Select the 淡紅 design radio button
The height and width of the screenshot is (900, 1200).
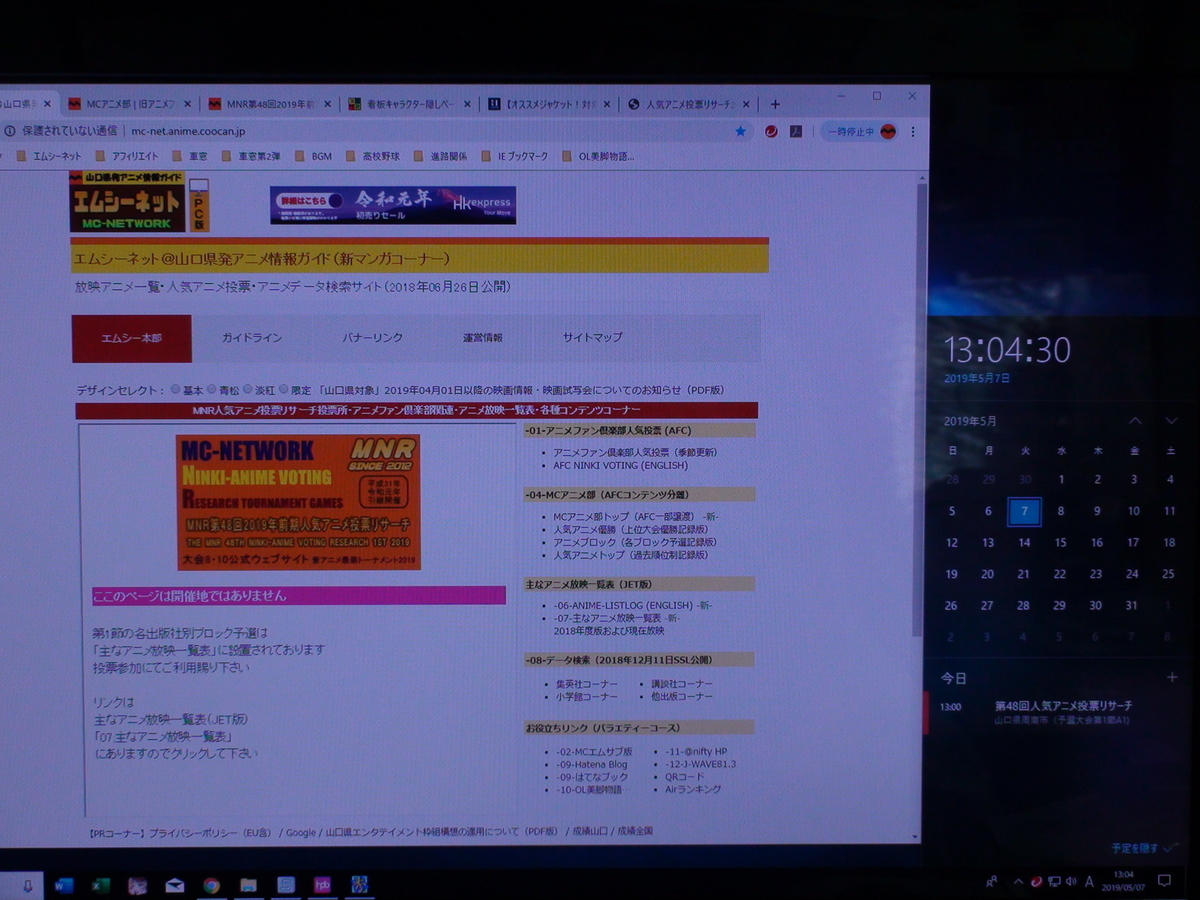click(x=247, y=389)
